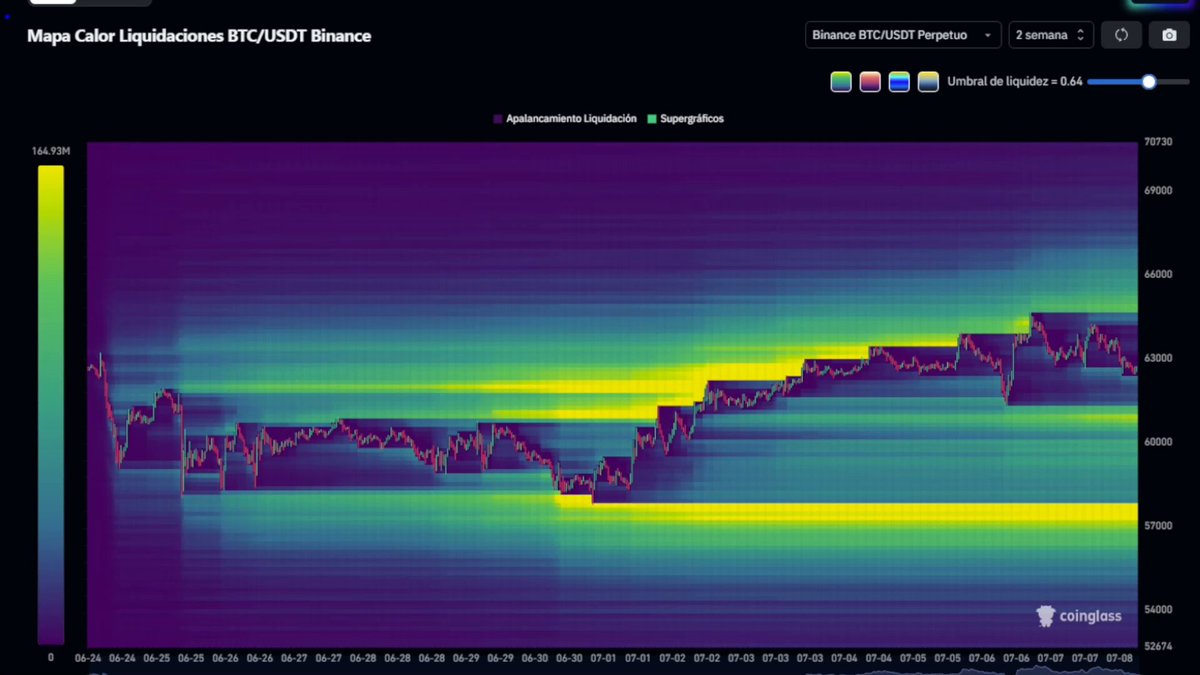Select the green-yellow color scheme swatch
The width and height of the screenshot is (1200, 675).
pos(841,82)
